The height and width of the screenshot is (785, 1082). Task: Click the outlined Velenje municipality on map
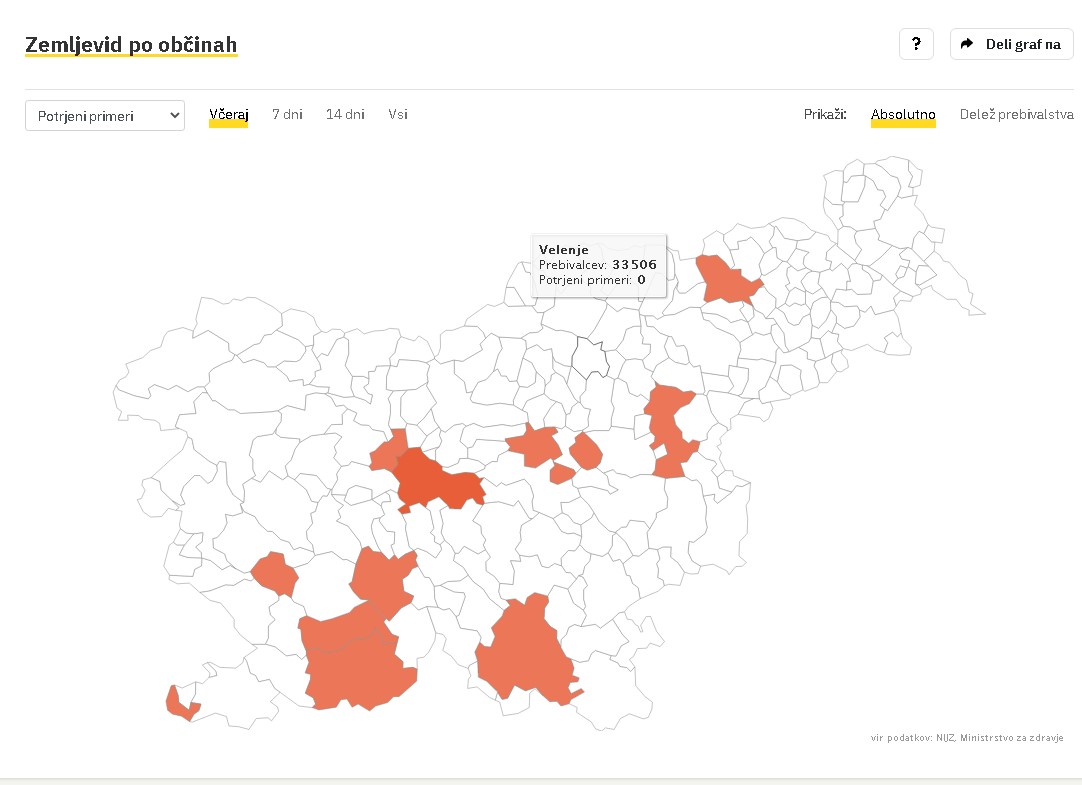coord(590,358)
